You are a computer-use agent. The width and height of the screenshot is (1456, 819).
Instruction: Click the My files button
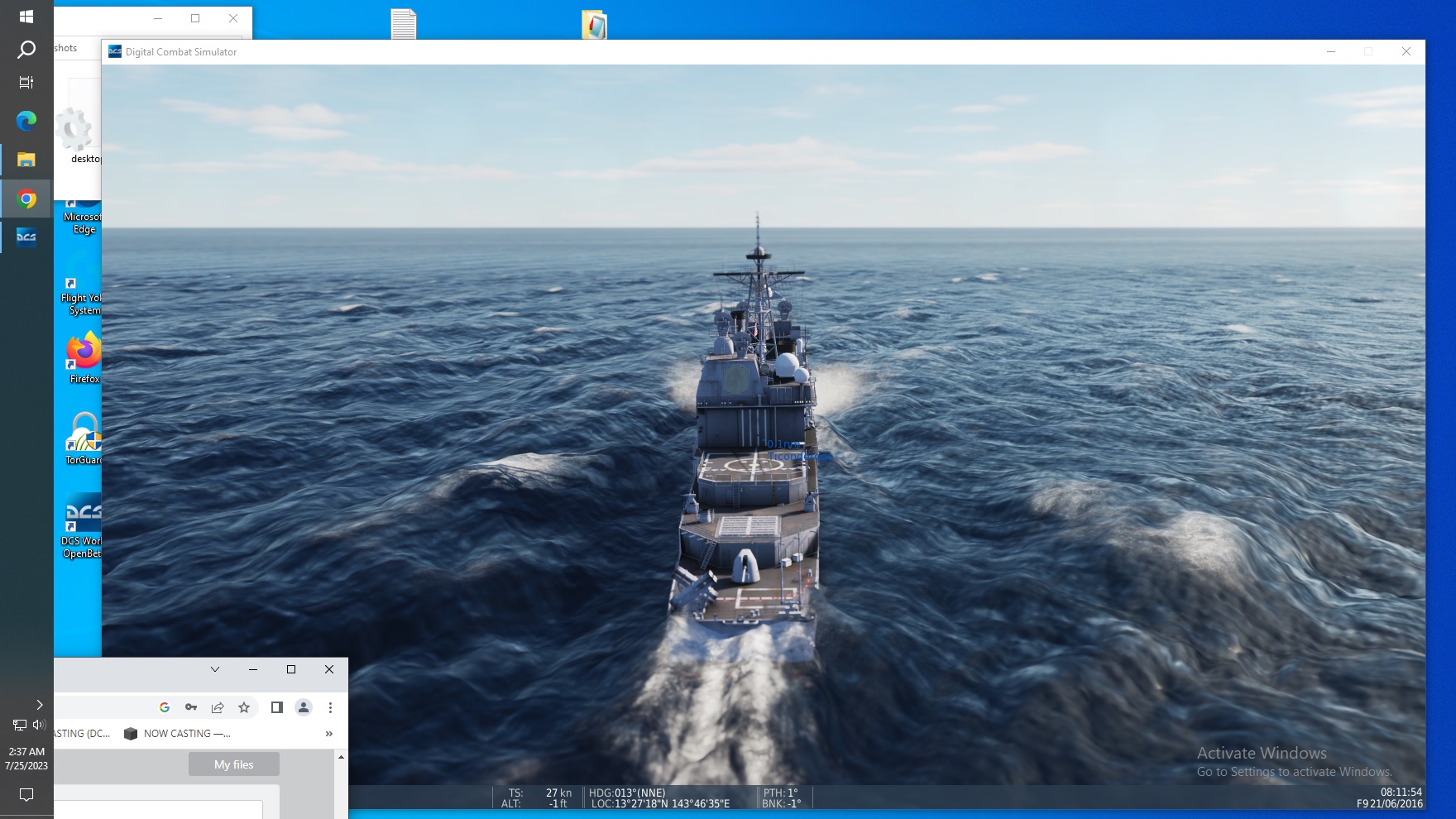tap(233, 764)
